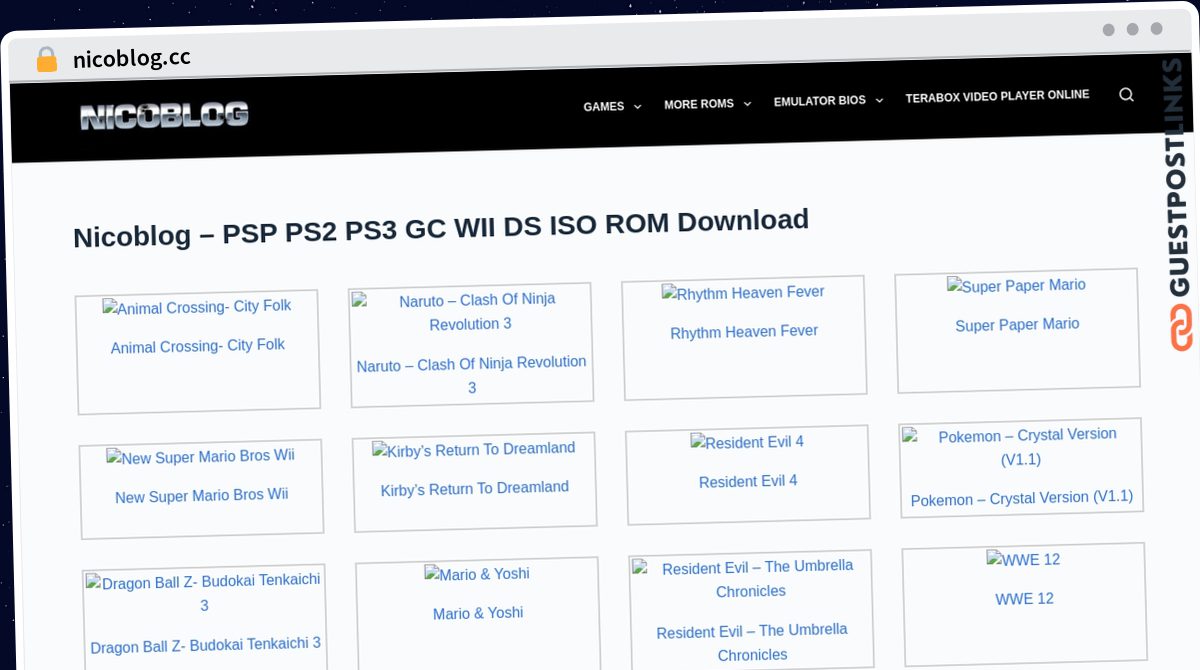Expand the chevron next to MORE ROMS
Viewport: 1200px width, 670px height.
[747, 103]
